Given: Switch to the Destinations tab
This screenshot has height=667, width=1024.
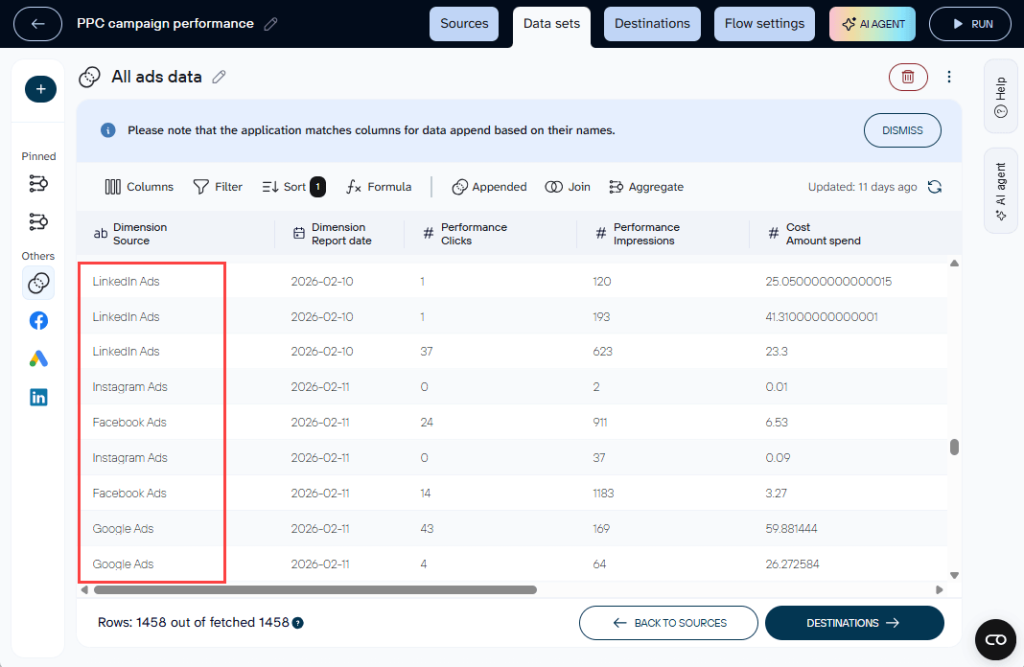Looking at the screenshot, I should 652,24.
